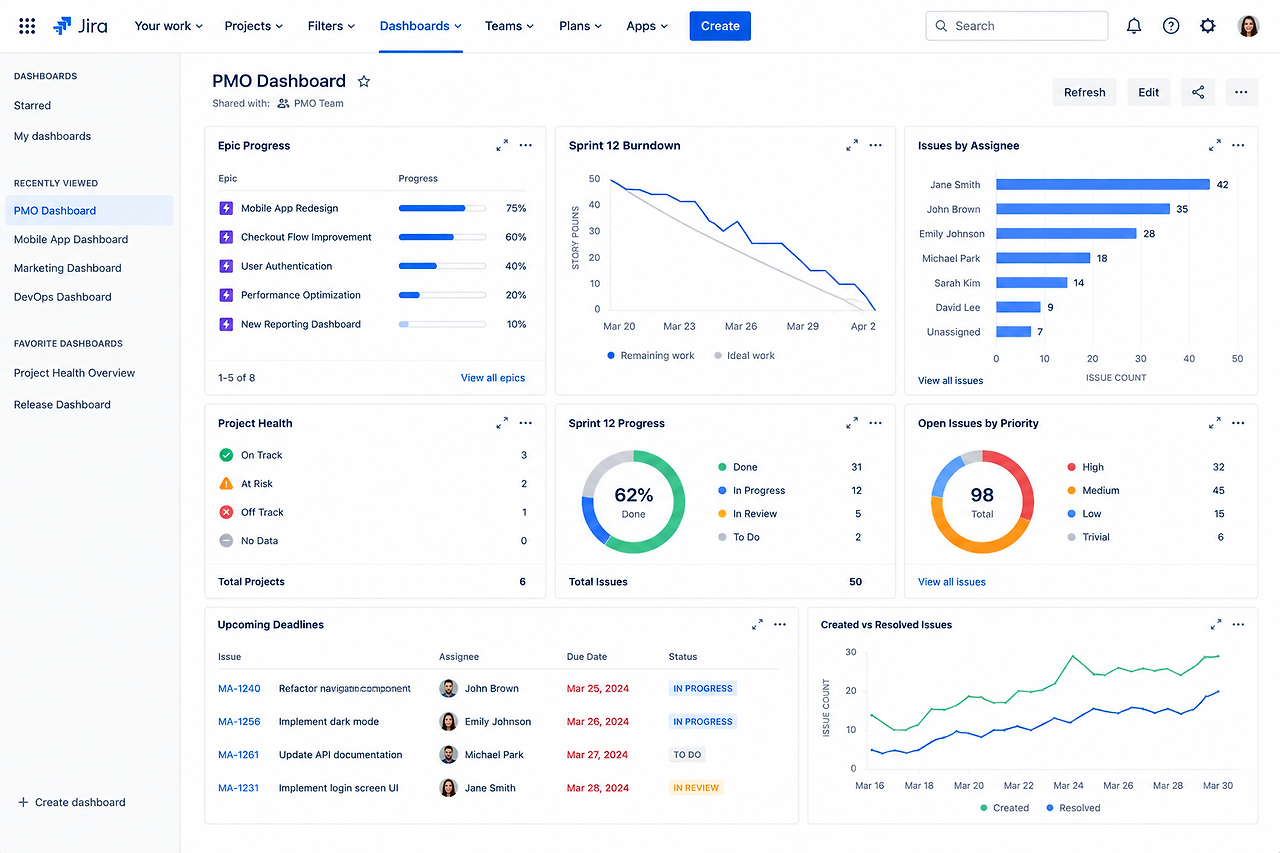Viewport: 1280px width, 853px height.
Task: Maximize Created vs Resolved Issues gadget
Action: pyautogui.click(x=1215, y=625)
